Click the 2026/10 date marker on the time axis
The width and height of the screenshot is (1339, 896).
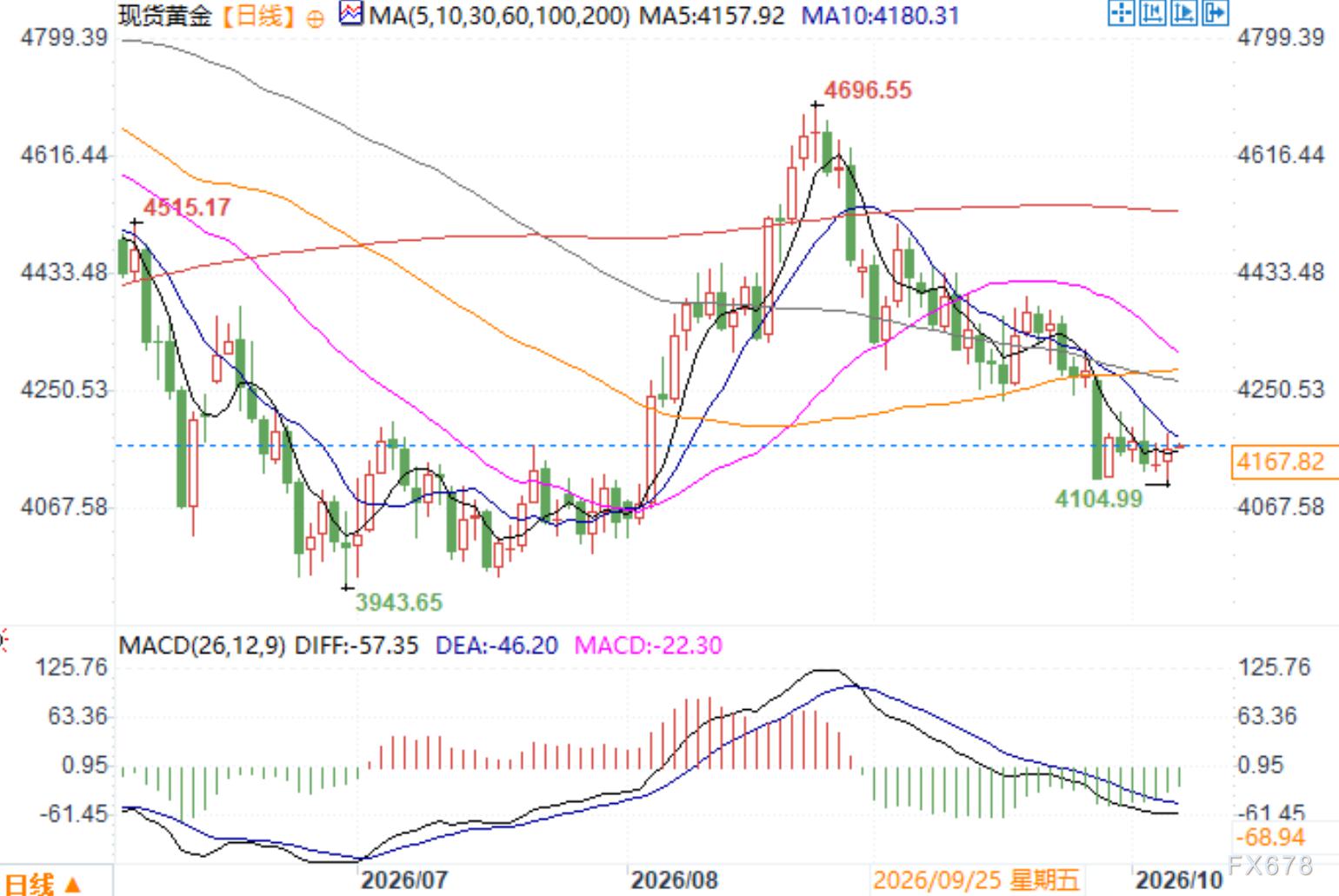1179,880
